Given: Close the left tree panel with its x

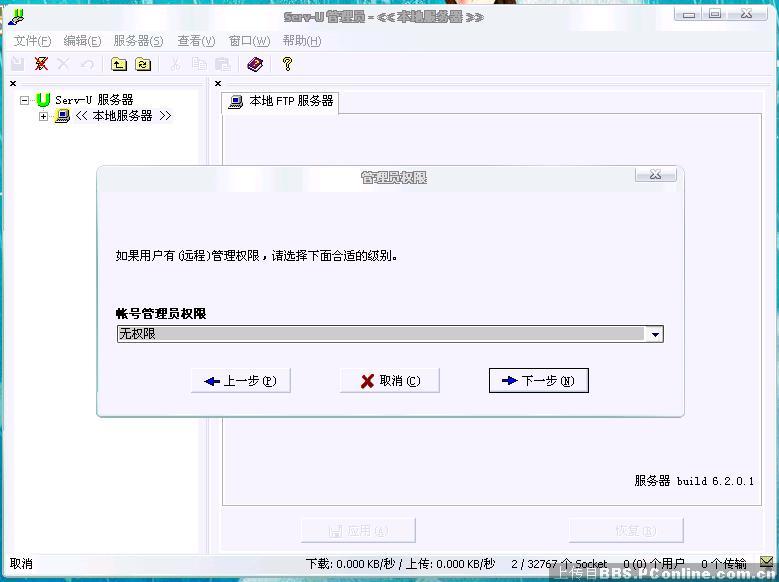Looking at the screenshot, I should (13, 84).
